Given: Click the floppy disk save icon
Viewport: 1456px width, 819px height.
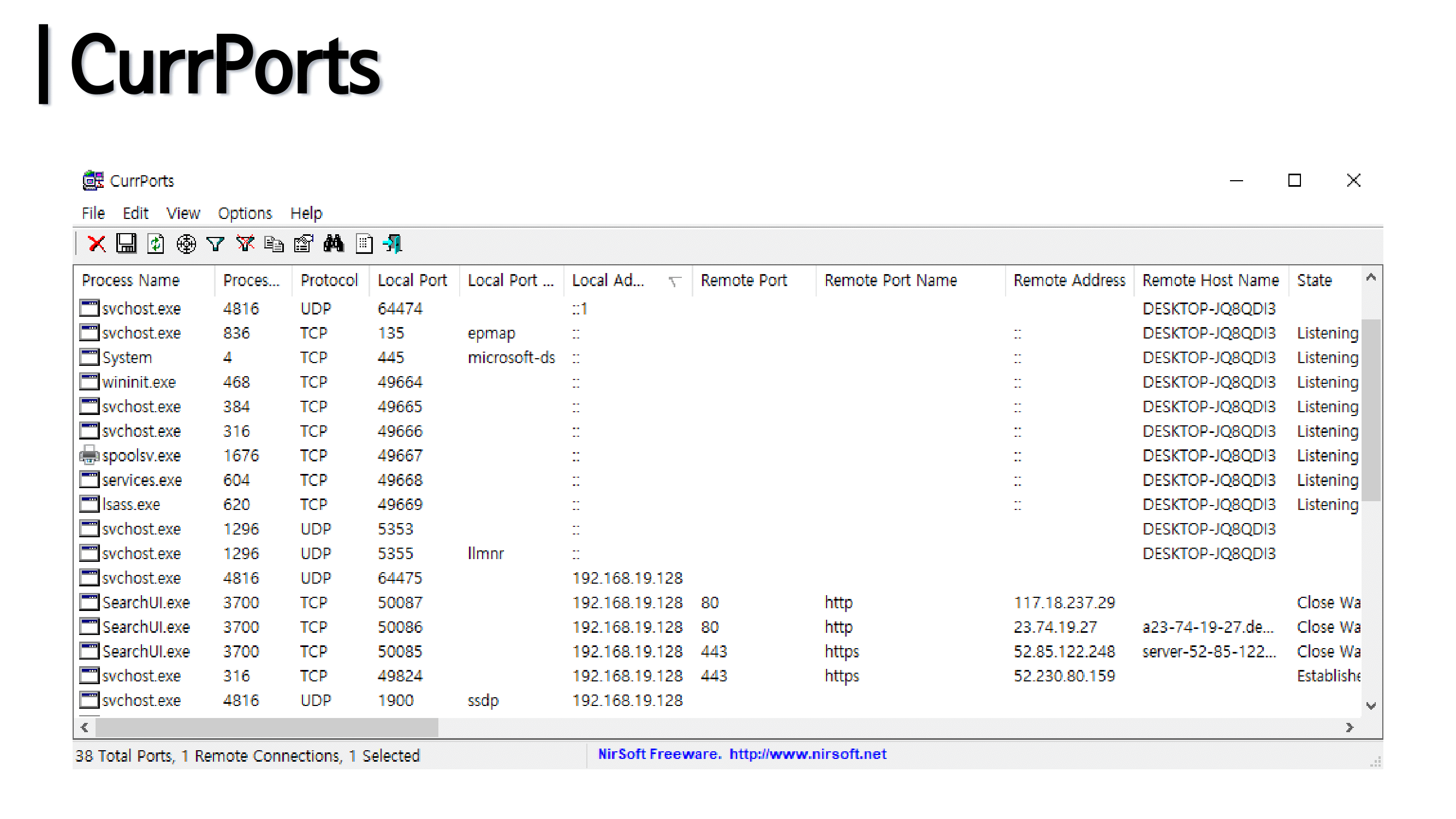Looking at the screenshot, I should click(x=126, y=244).
